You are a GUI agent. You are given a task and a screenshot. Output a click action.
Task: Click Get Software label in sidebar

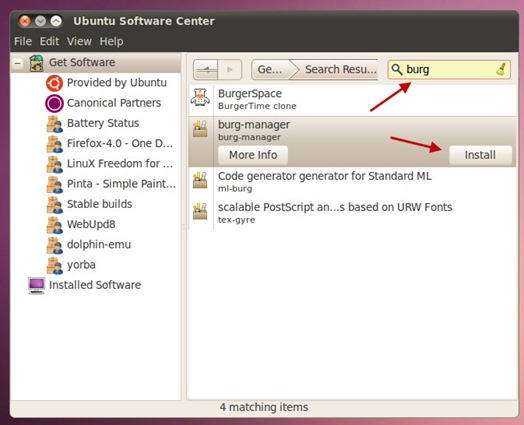[82, 62]
